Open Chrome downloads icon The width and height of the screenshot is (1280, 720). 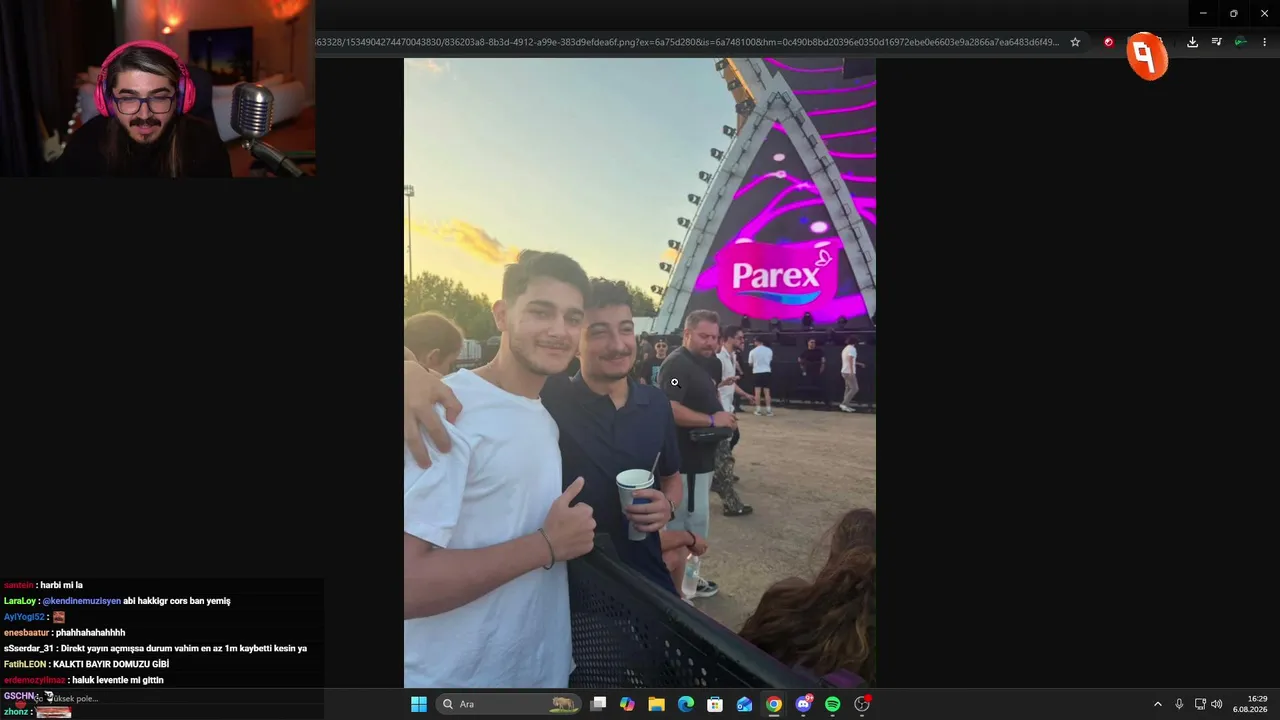1192,42
